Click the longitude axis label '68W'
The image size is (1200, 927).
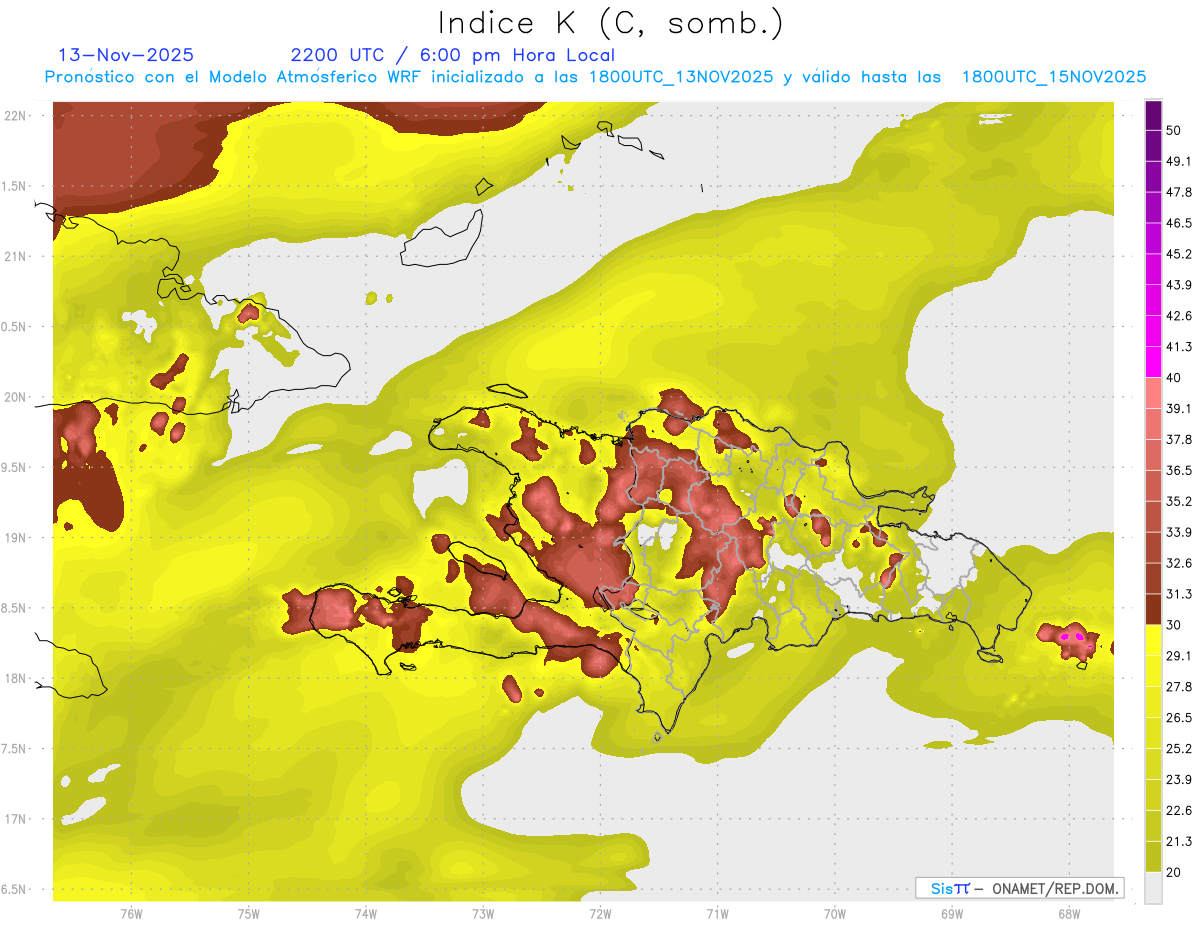(1068, 914)
